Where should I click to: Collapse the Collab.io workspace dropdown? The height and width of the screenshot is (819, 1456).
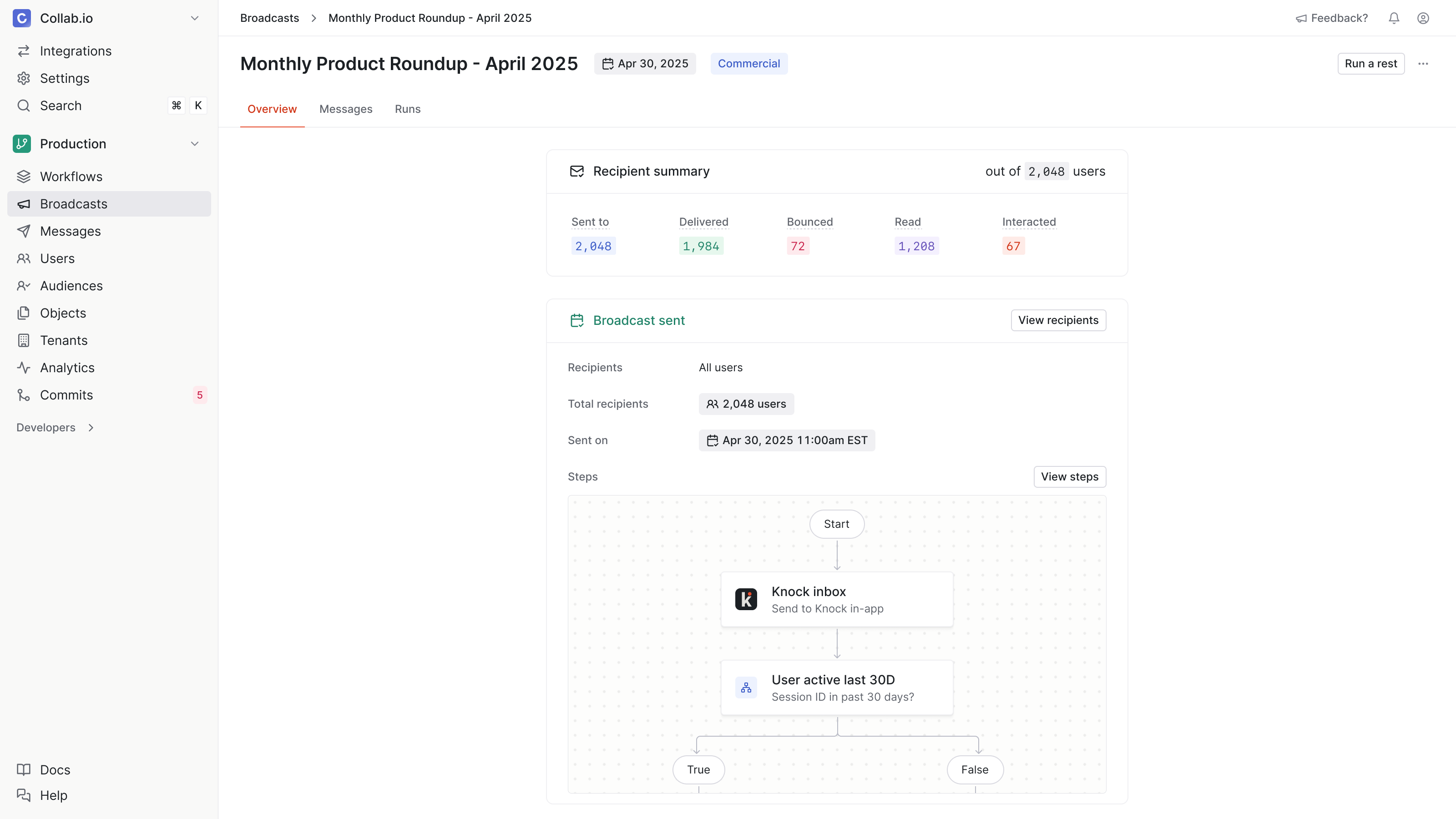[x=194, y=18]
